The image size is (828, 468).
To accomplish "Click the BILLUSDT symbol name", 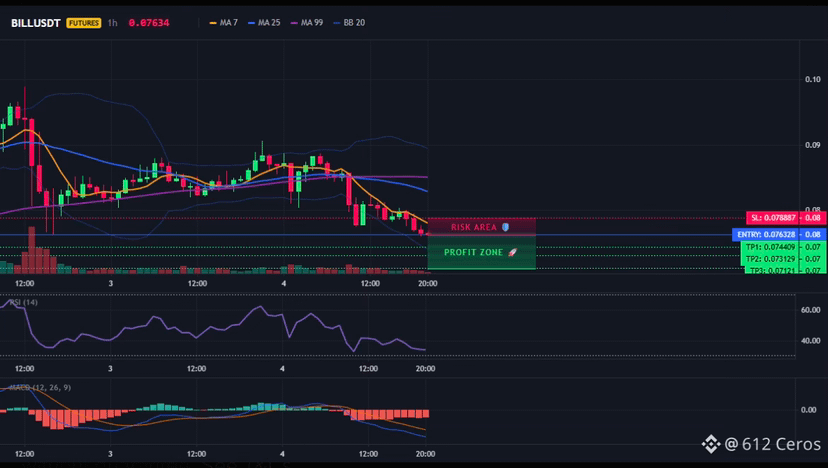I will (x=35, y=23).
